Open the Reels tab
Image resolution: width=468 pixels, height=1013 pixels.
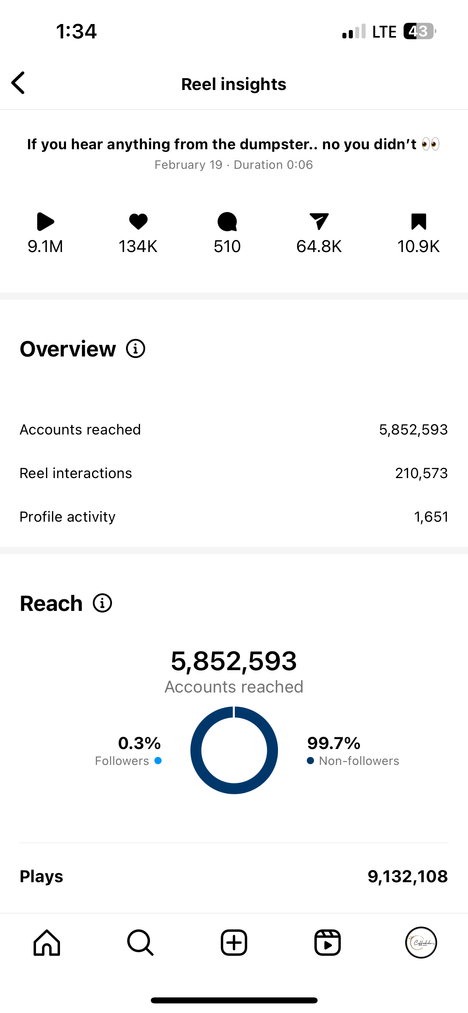click(x=328, y=943)
